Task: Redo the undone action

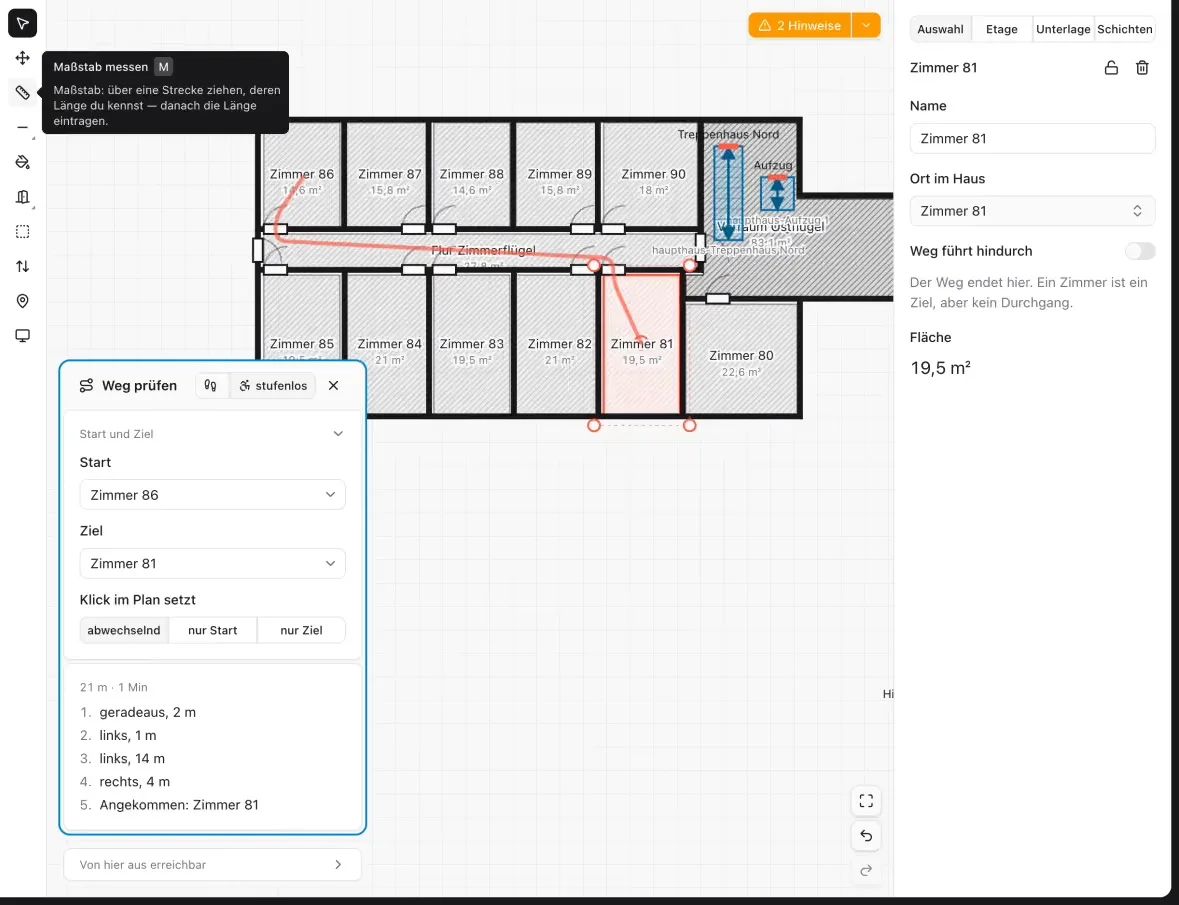Action: [x=866, y=870]
